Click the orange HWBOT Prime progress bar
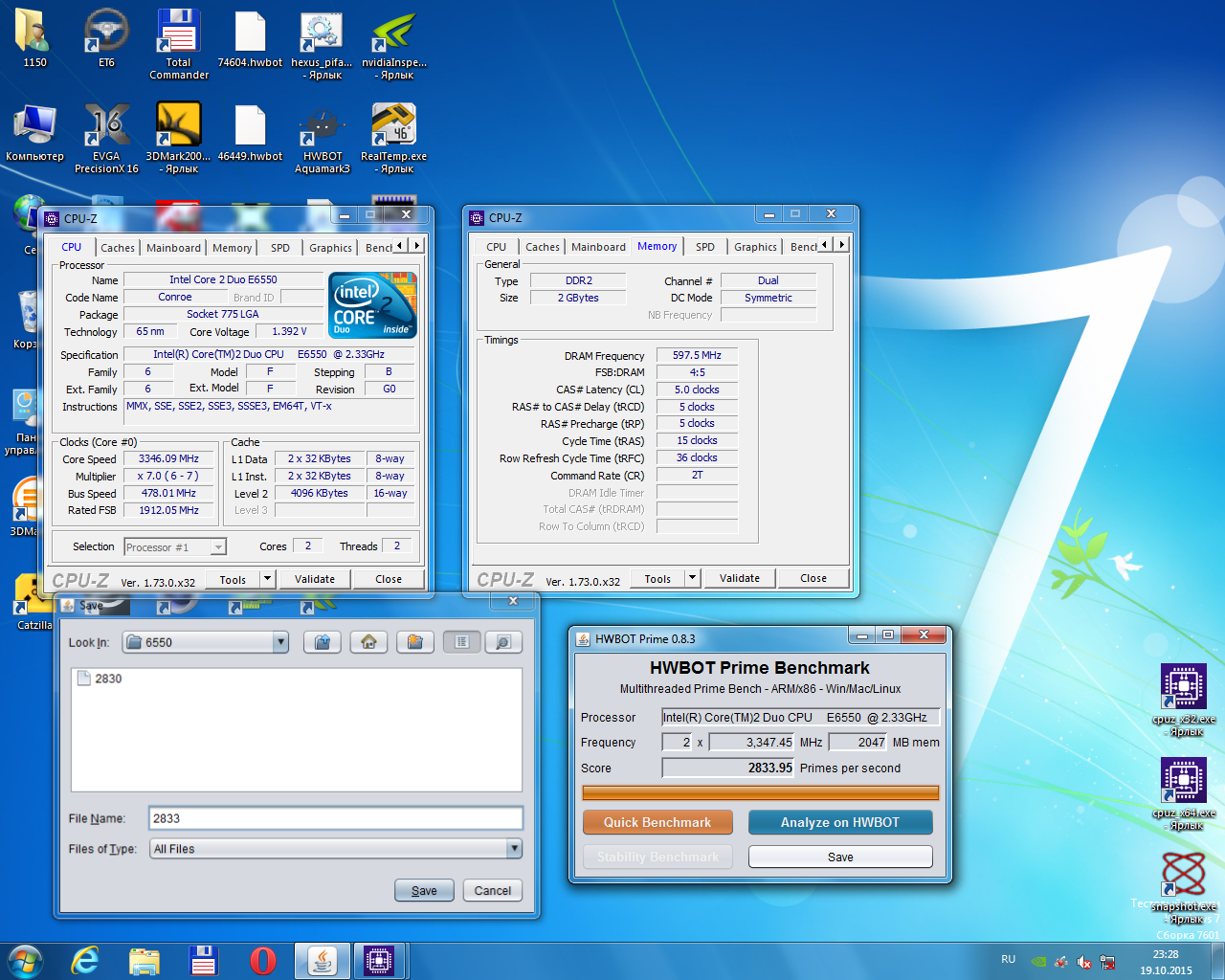 click(761, 792)
